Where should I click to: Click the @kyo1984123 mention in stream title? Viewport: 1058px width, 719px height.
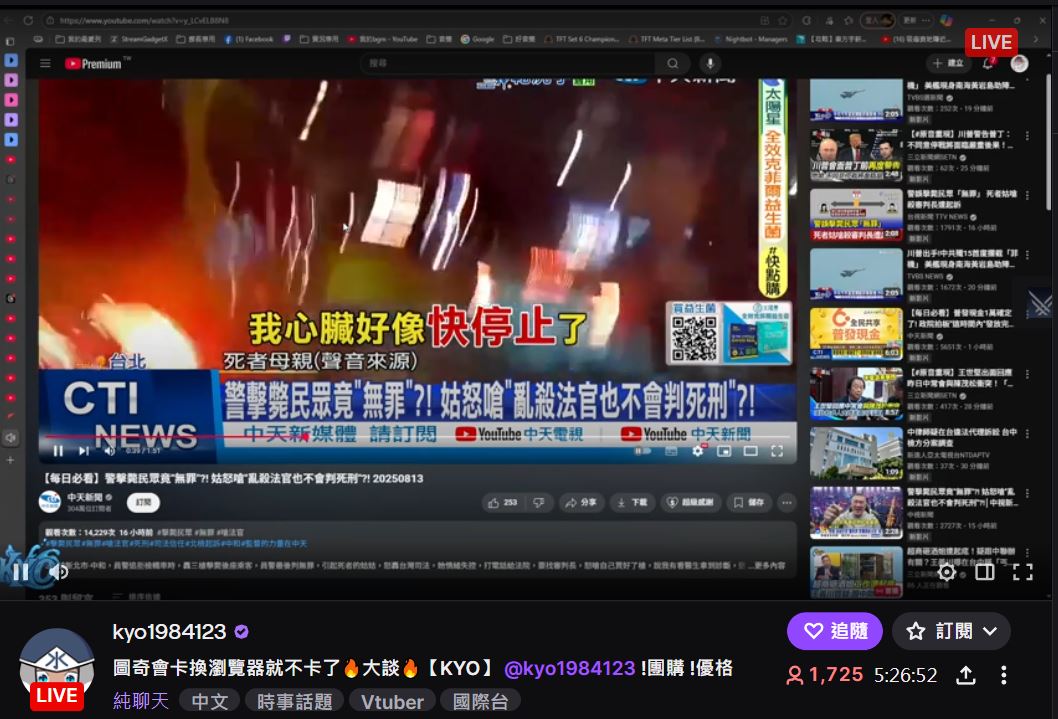(x=569, y=668)
